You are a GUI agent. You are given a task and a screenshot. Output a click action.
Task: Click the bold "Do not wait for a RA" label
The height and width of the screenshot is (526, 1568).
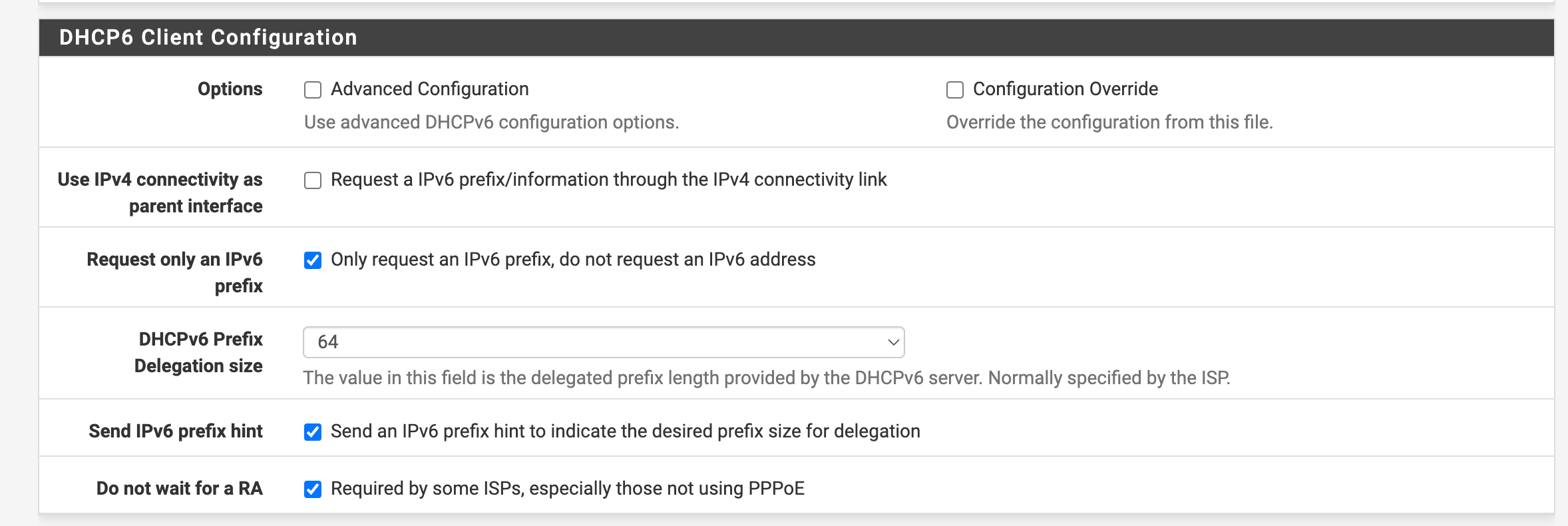[x=179, y=489]
